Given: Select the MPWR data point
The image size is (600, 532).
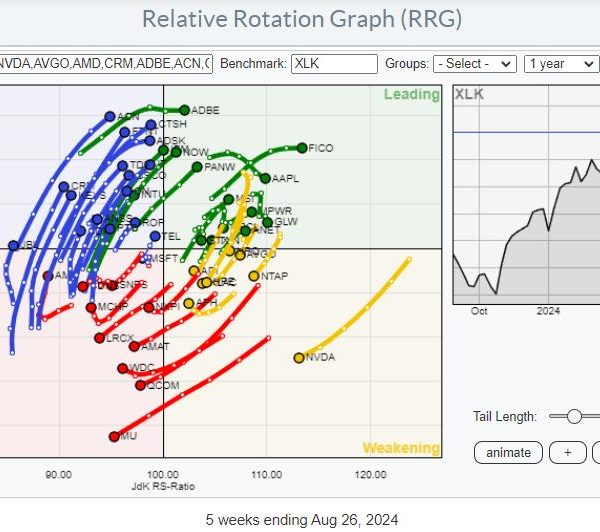Looking at the screenshot, I should click(x=251, y=212).
